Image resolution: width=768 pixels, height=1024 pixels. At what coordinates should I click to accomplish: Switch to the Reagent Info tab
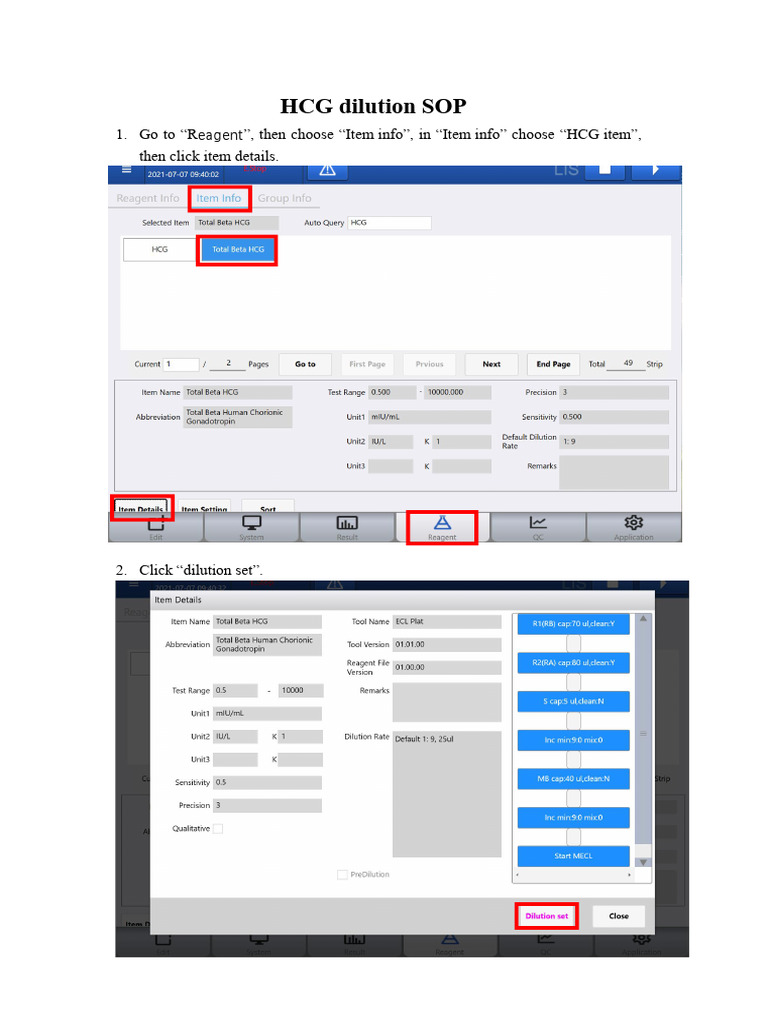[x=148, y=198]
